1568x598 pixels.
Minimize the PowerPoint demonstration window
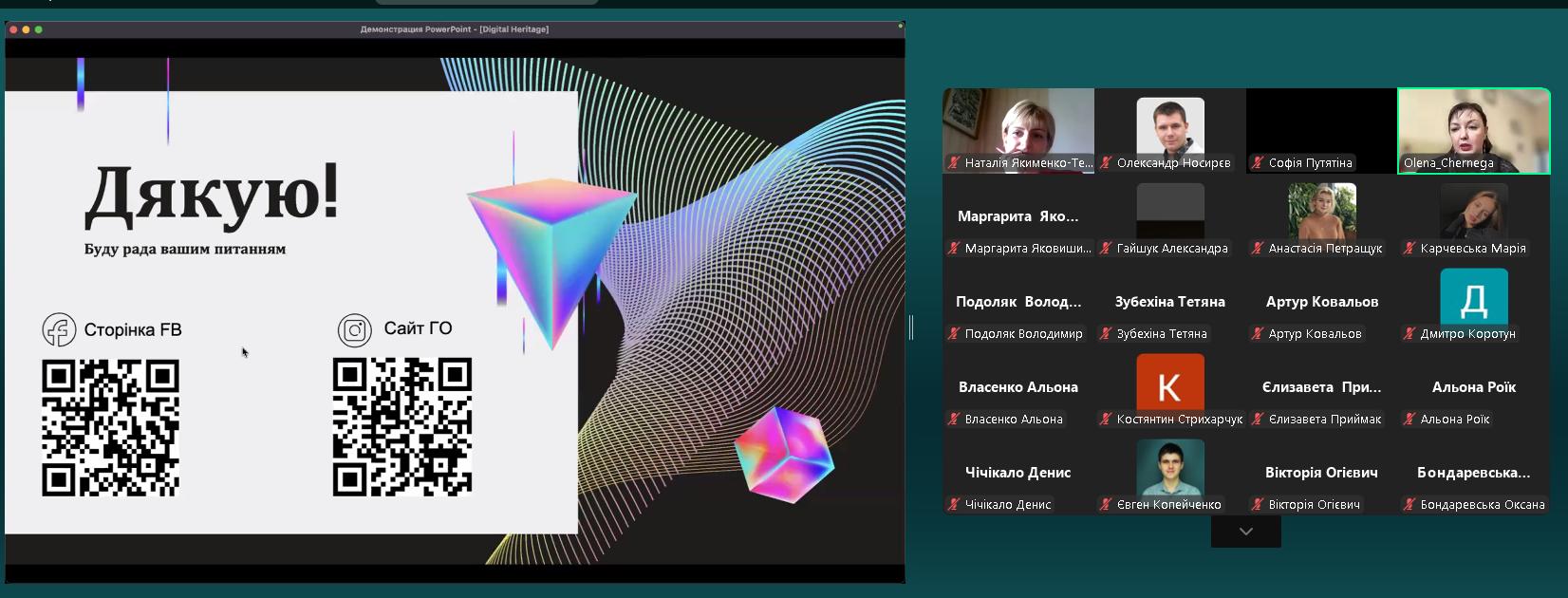pos(26,29)
